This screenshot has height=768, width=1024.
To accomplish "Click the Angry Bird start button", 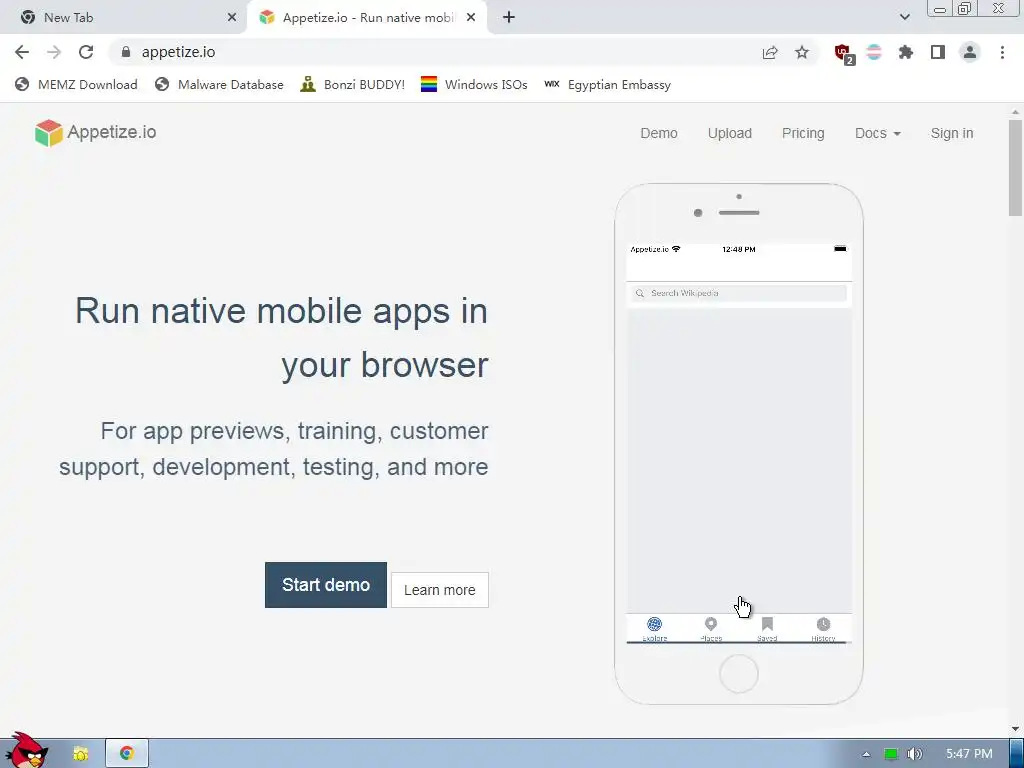I will click(x=26, y=750).
